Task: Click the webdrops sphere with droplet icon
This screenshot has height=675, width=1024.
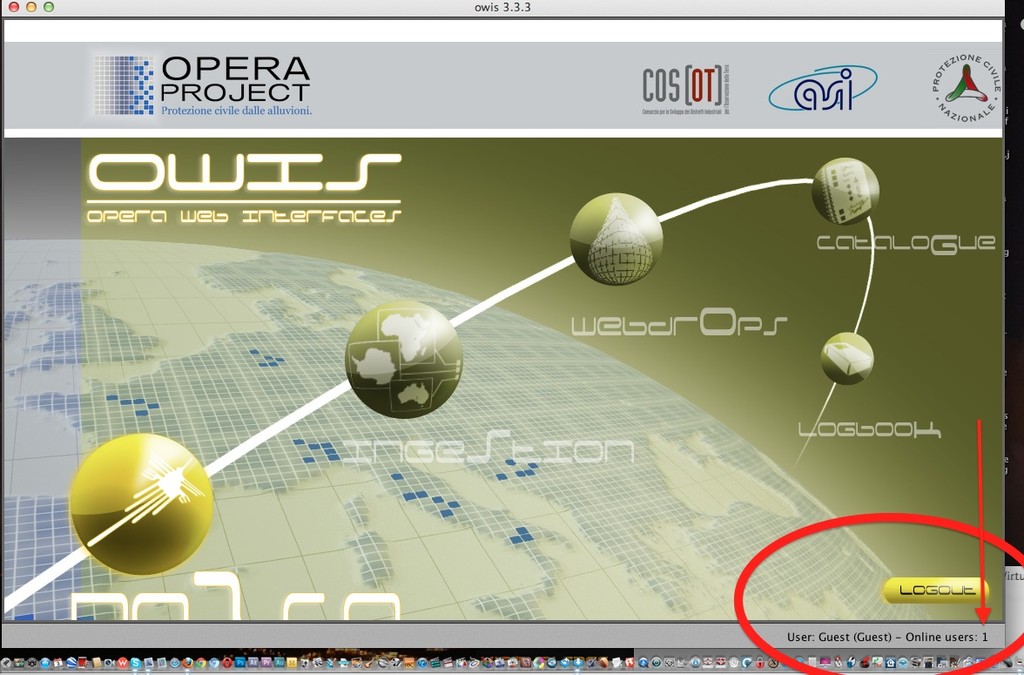Action: pyautogui.click(x=616, y=239)
